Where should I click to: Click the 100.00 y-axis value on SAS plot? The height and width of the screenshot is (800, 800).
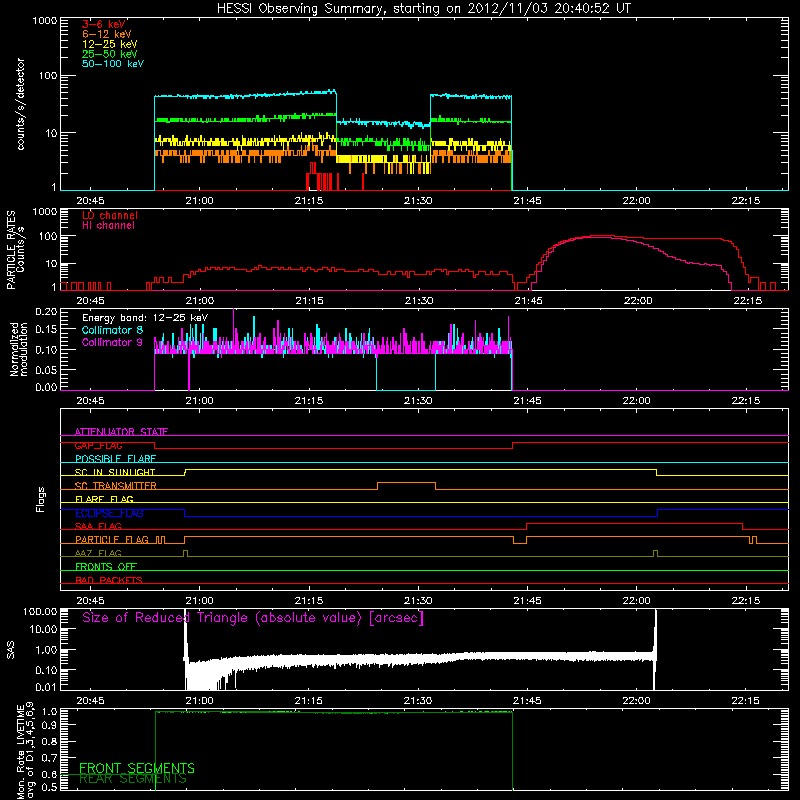(x=40, y=611)
